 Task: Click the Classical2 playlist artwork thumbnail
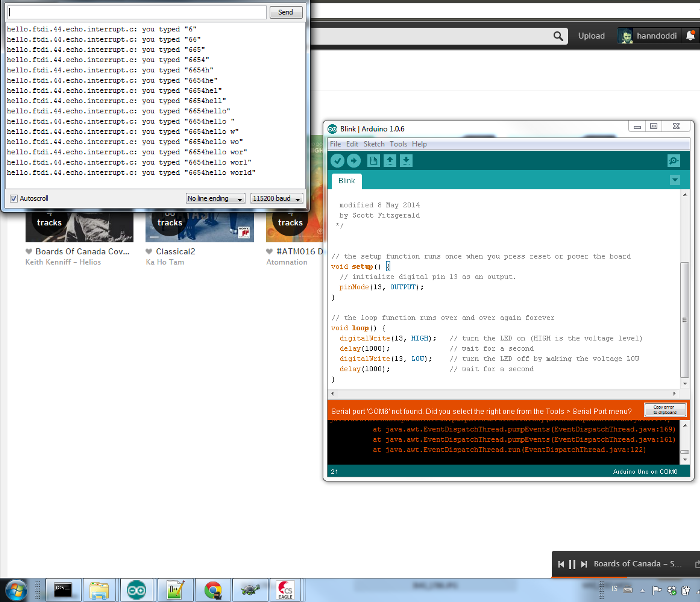200,226
